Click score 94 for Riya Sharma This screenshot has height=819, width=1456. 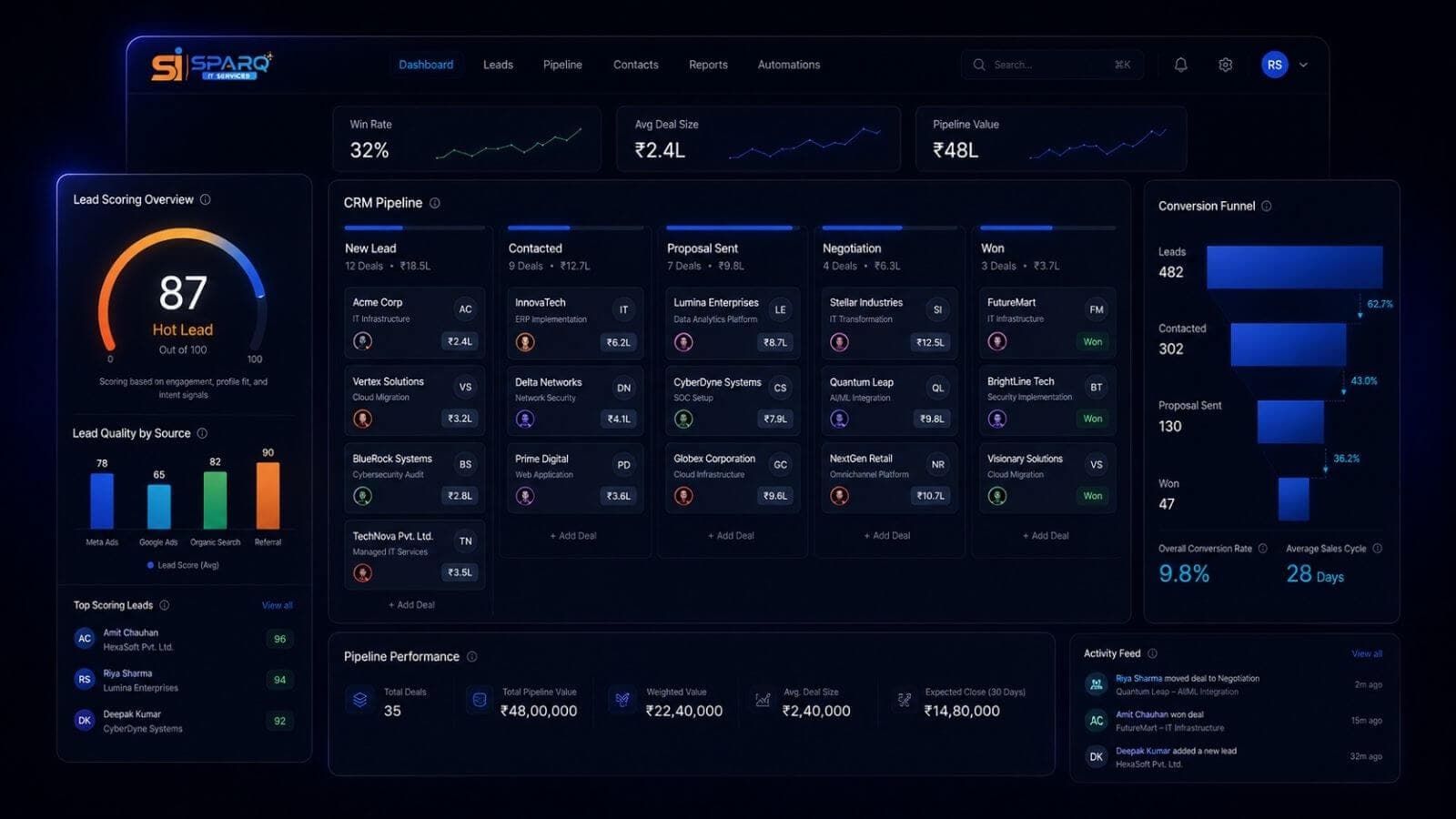(279, 680)
